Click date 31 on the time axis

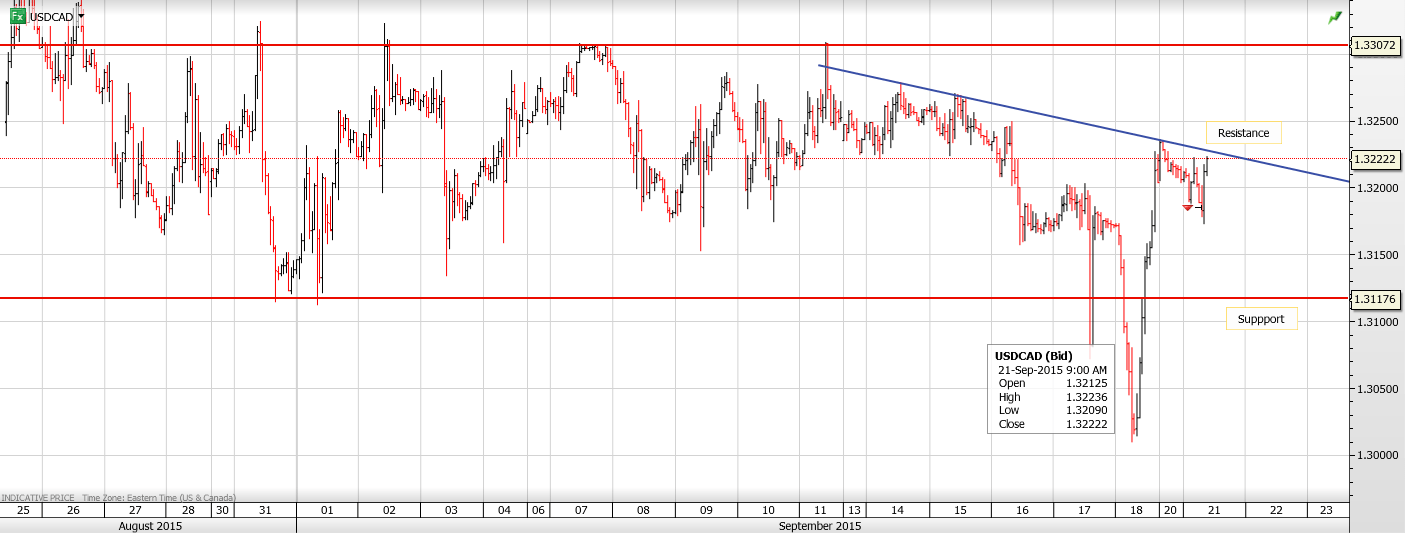click(x=265, y=509)
